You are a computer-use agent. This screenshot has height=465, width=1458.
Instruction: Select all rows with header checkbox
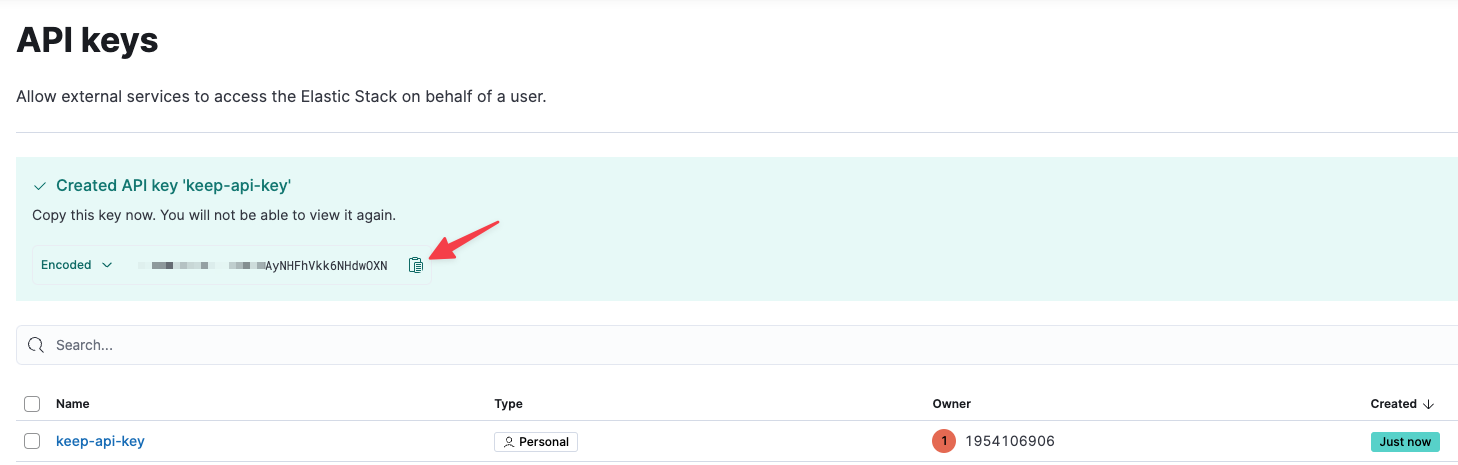click(32, 404)
